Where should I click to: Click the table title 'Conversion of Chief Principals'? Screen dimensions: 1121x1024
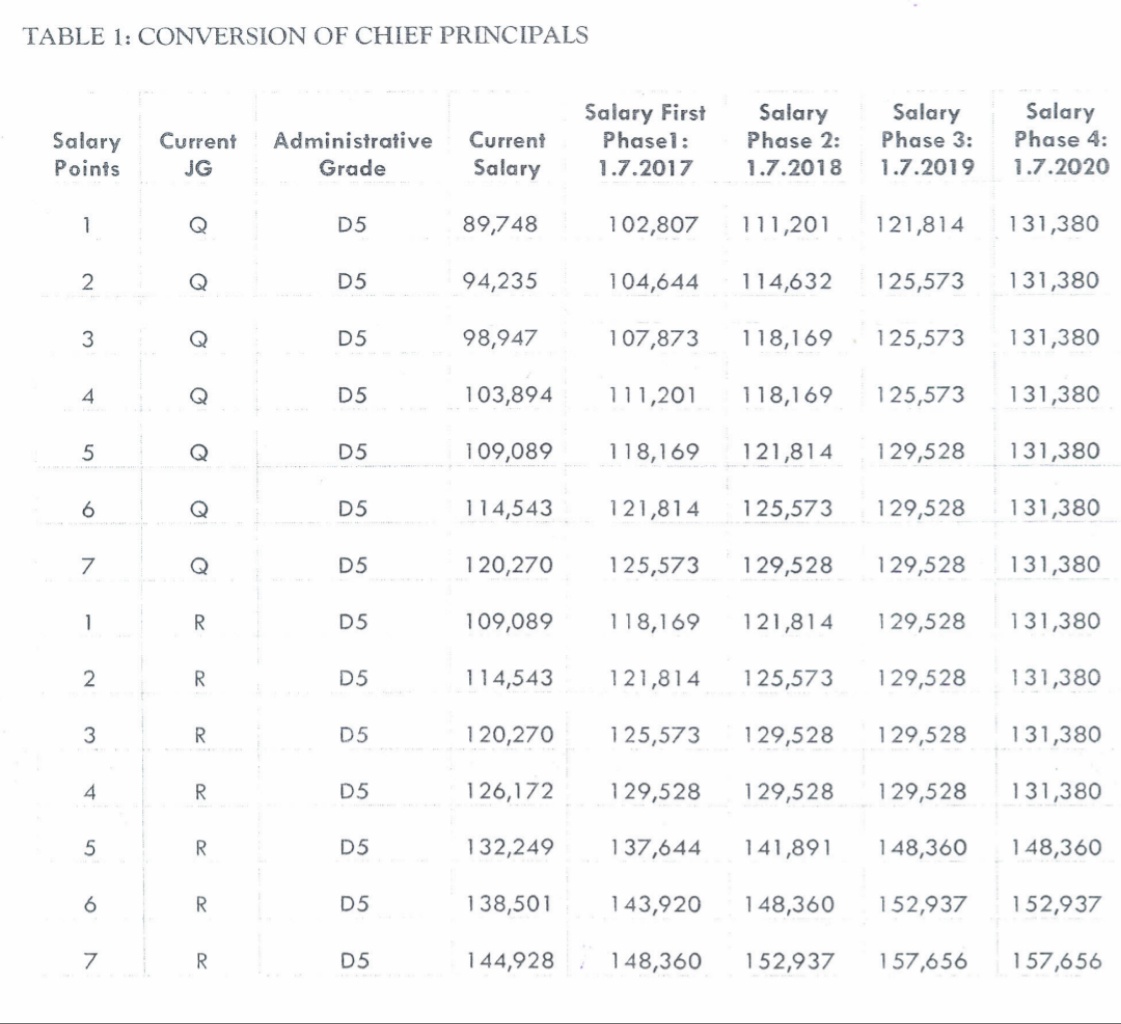305,34
